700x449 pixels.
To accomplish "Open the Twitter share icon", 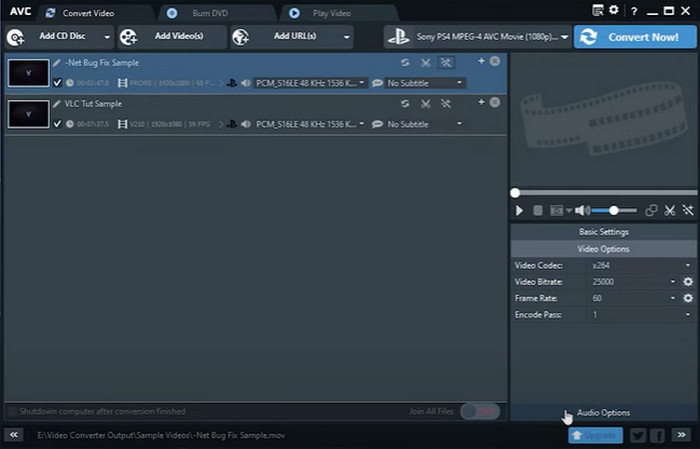I will 638,435.
